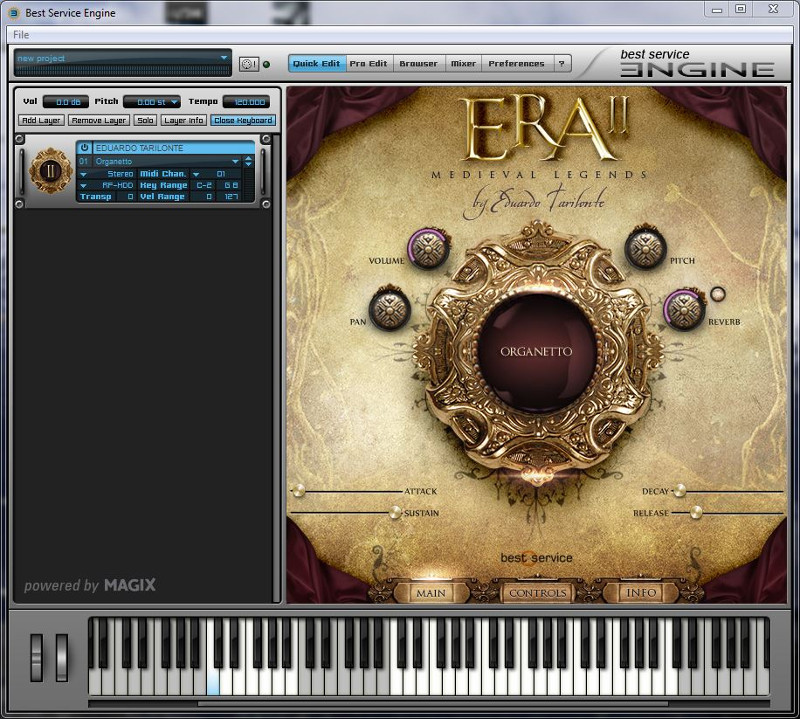Open the Preferences tab

coord(516,64)
